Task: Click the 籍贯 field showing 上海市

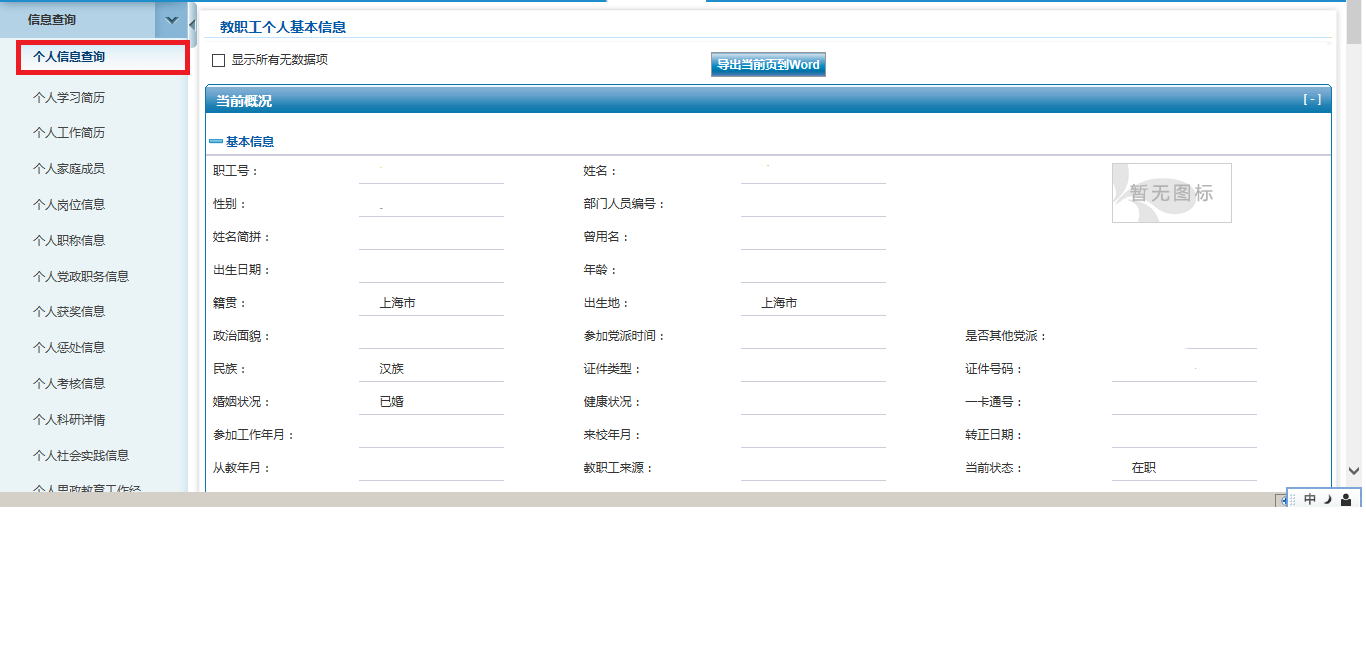Action: click(x=431, y=303)
